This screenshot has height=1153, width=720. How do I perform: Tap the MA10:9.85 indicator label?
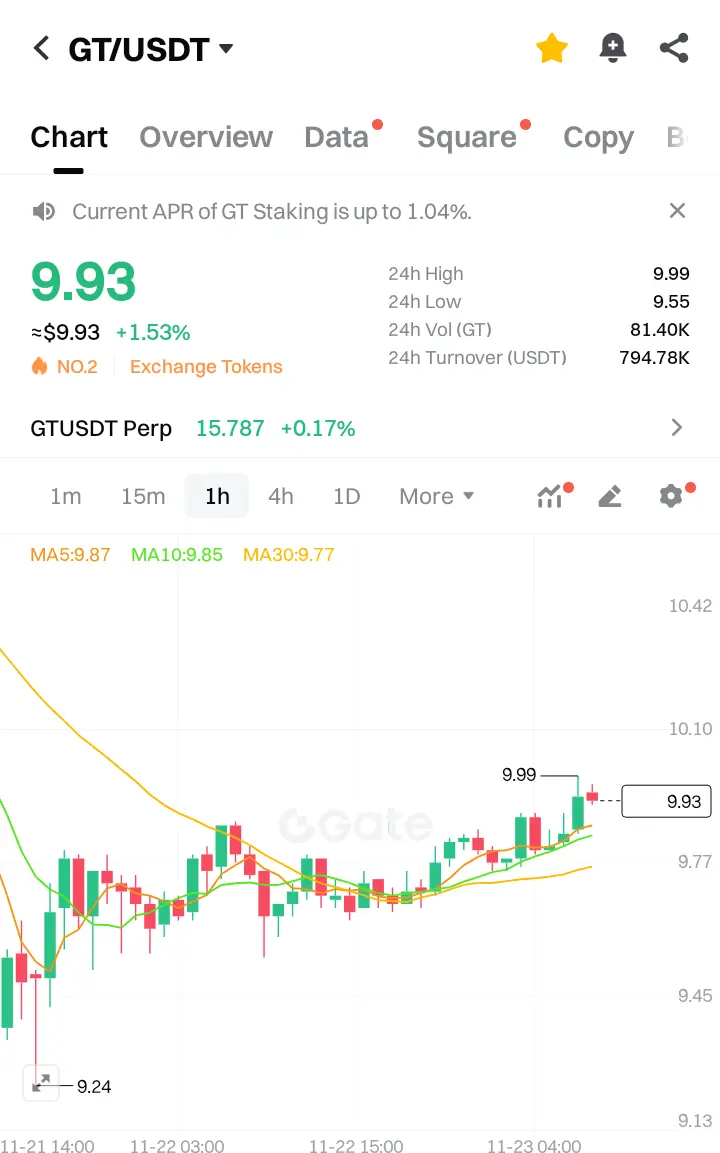click(x=177, y=554)
